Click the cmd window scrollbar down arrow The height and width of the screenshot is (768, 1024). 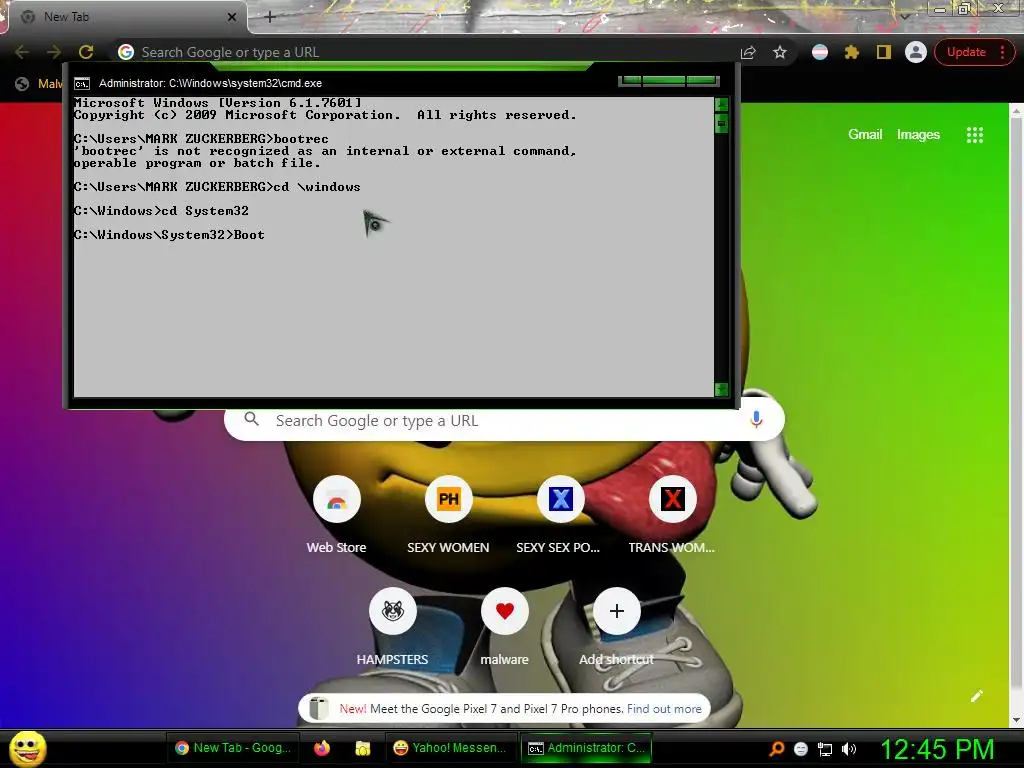[x=721, y=389]
